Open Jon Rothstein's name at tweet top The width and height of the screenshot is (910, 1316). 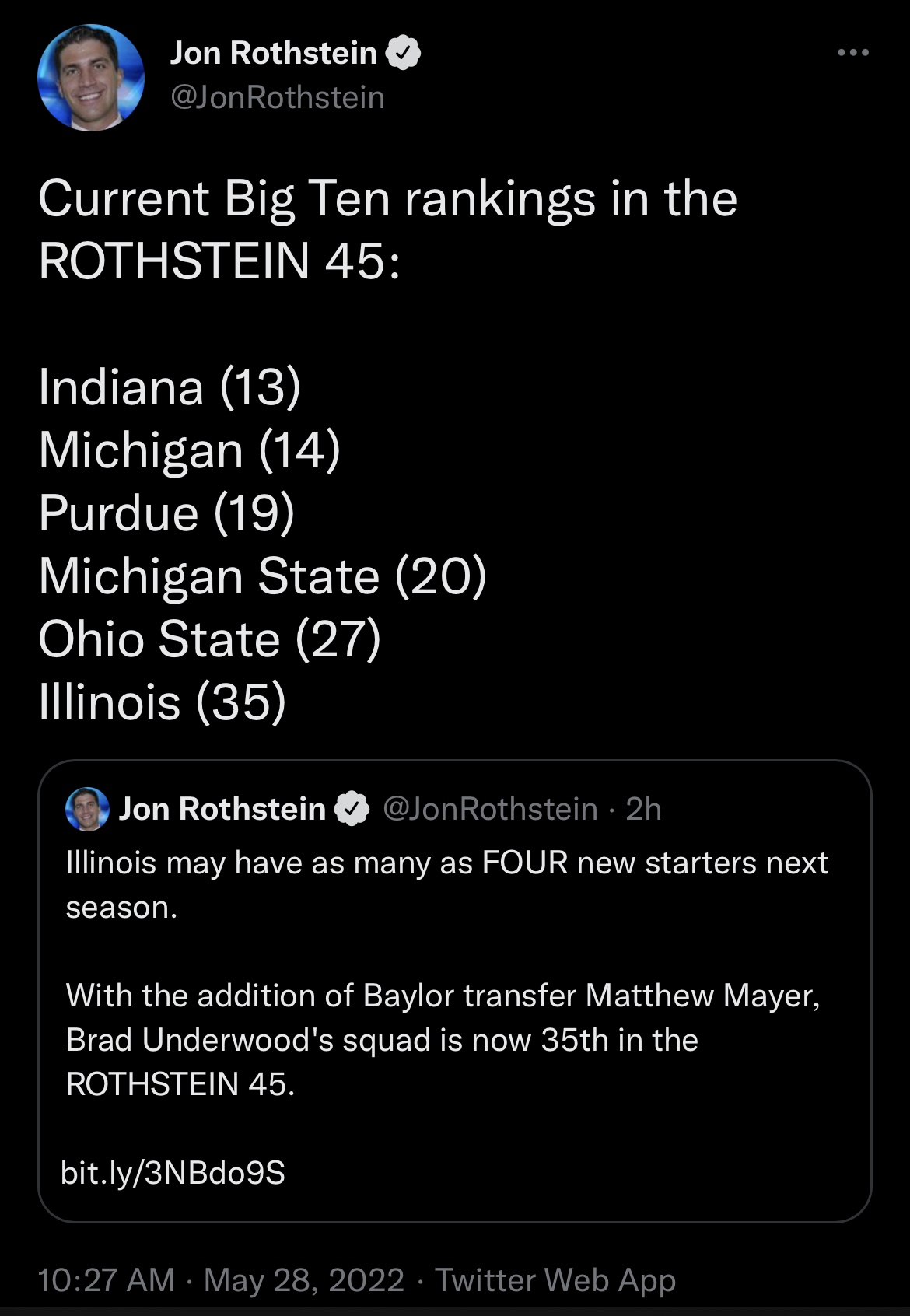click(274, 53)
